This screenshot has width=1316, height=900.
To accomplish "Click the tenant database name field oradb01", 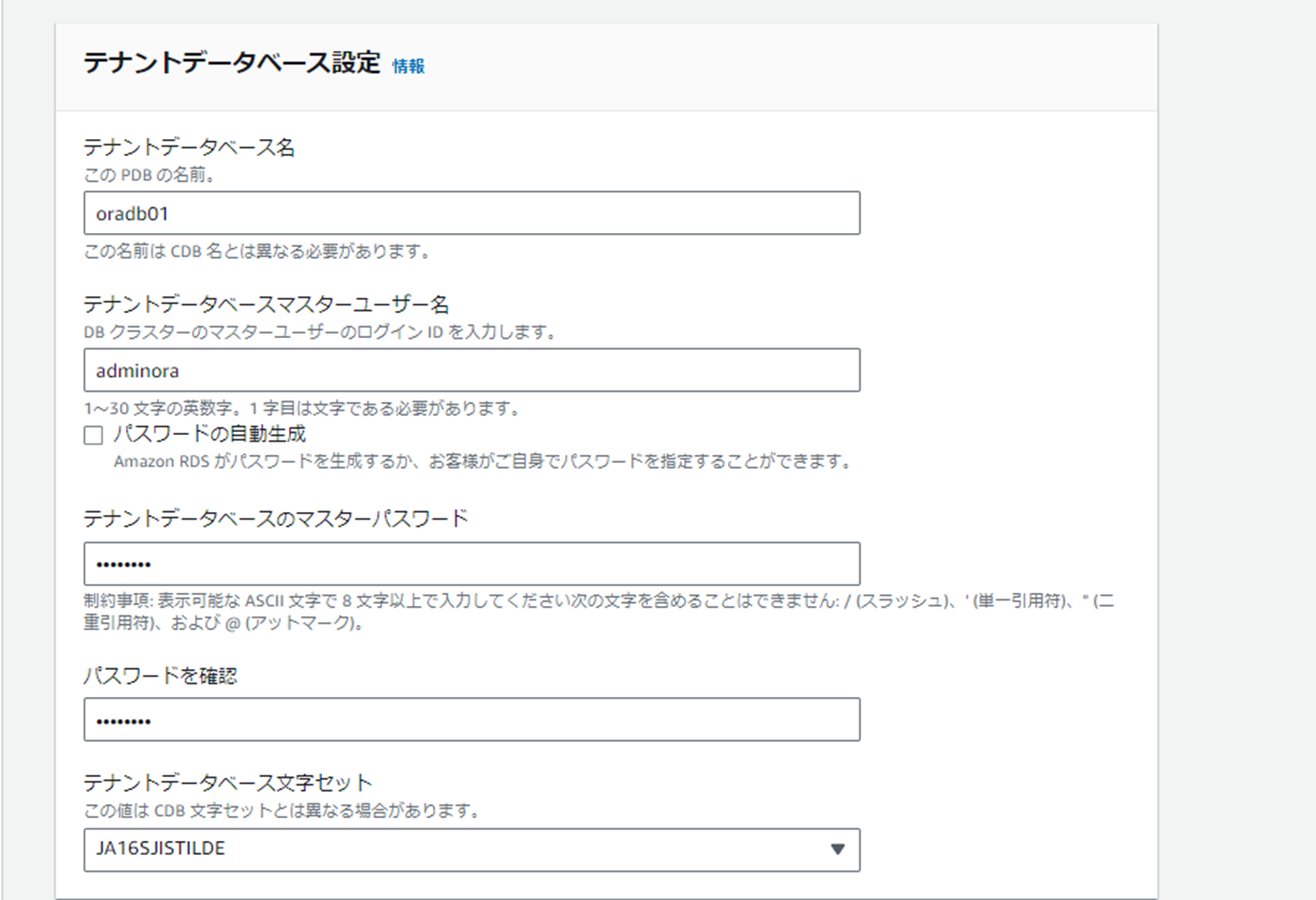I will pyautogui.click(x=472, y=213).
